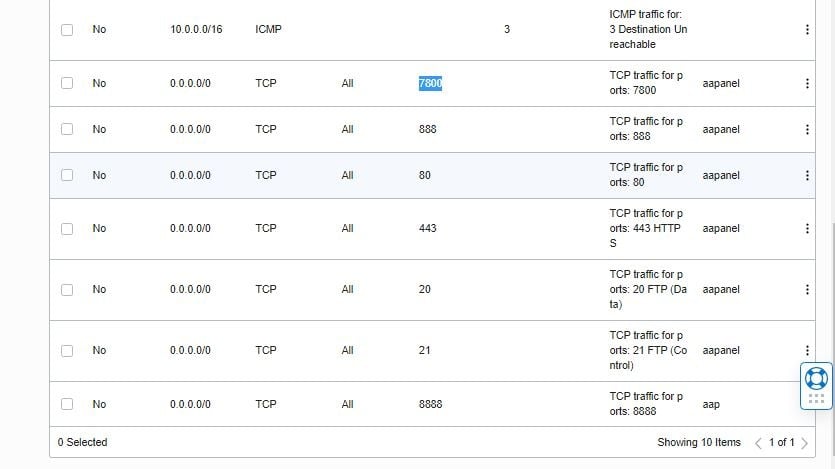Screen dimensions: 835x469
Task: Go to previous page of rules
Action: (758, 442)
